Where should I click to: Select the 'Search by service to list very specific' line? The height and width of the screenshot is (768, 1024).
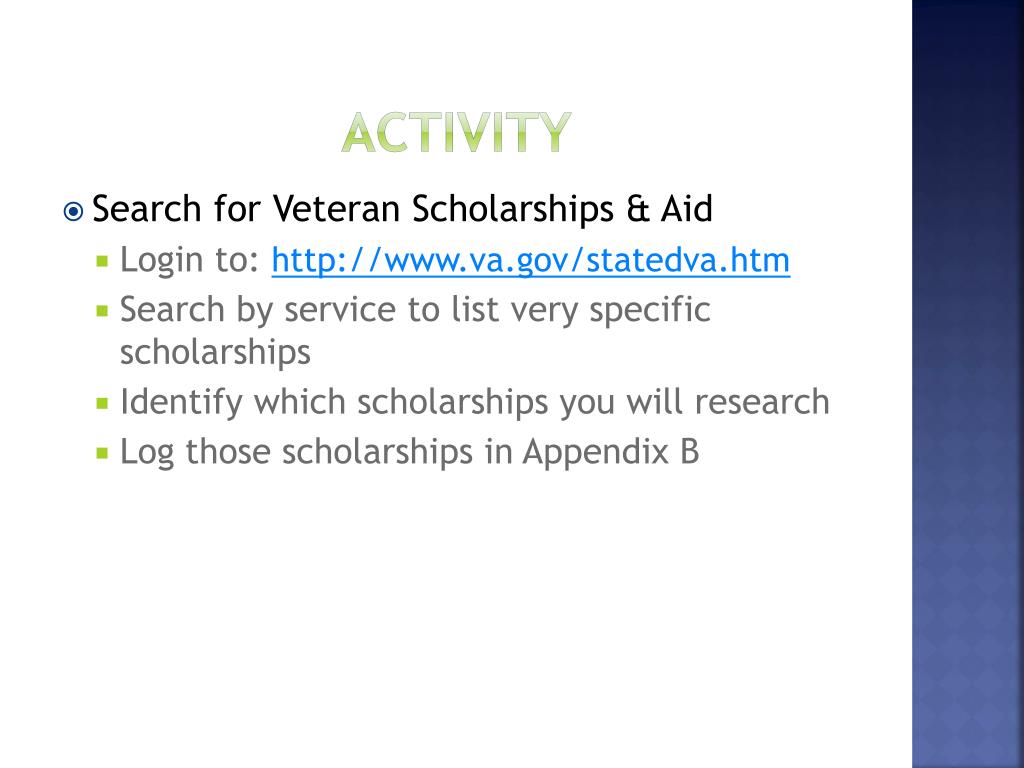coord(415,310)
